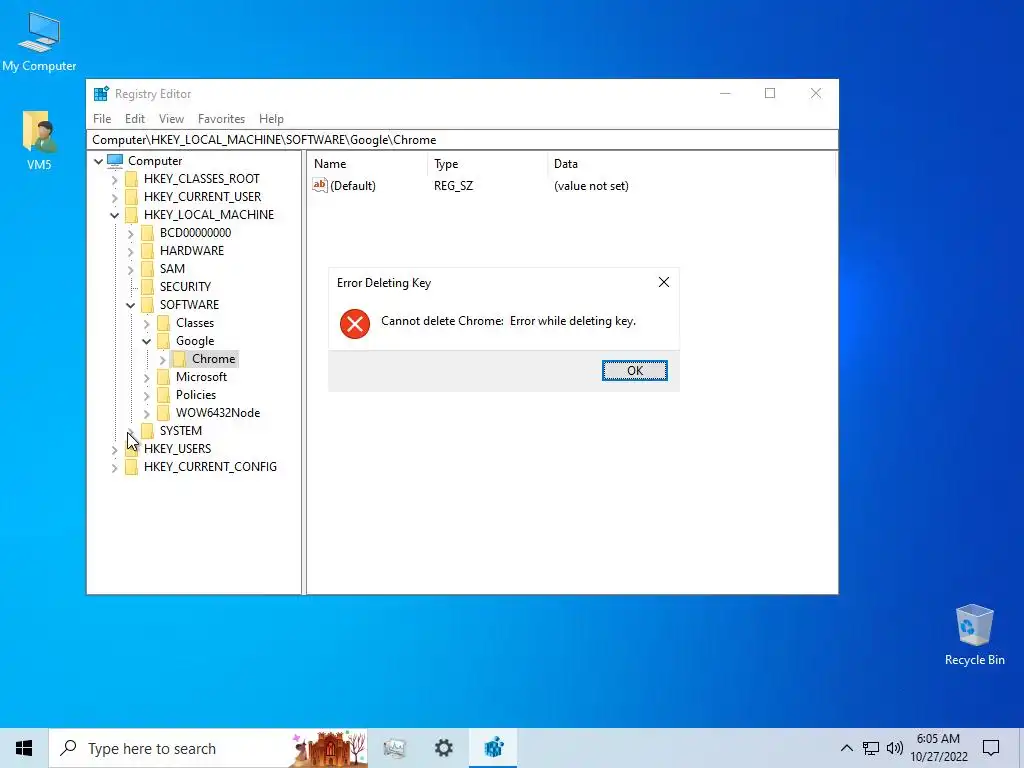Screen dimensions: 1024x768
Task: Select the SECURITY folder icon
Action: point(148,287)
